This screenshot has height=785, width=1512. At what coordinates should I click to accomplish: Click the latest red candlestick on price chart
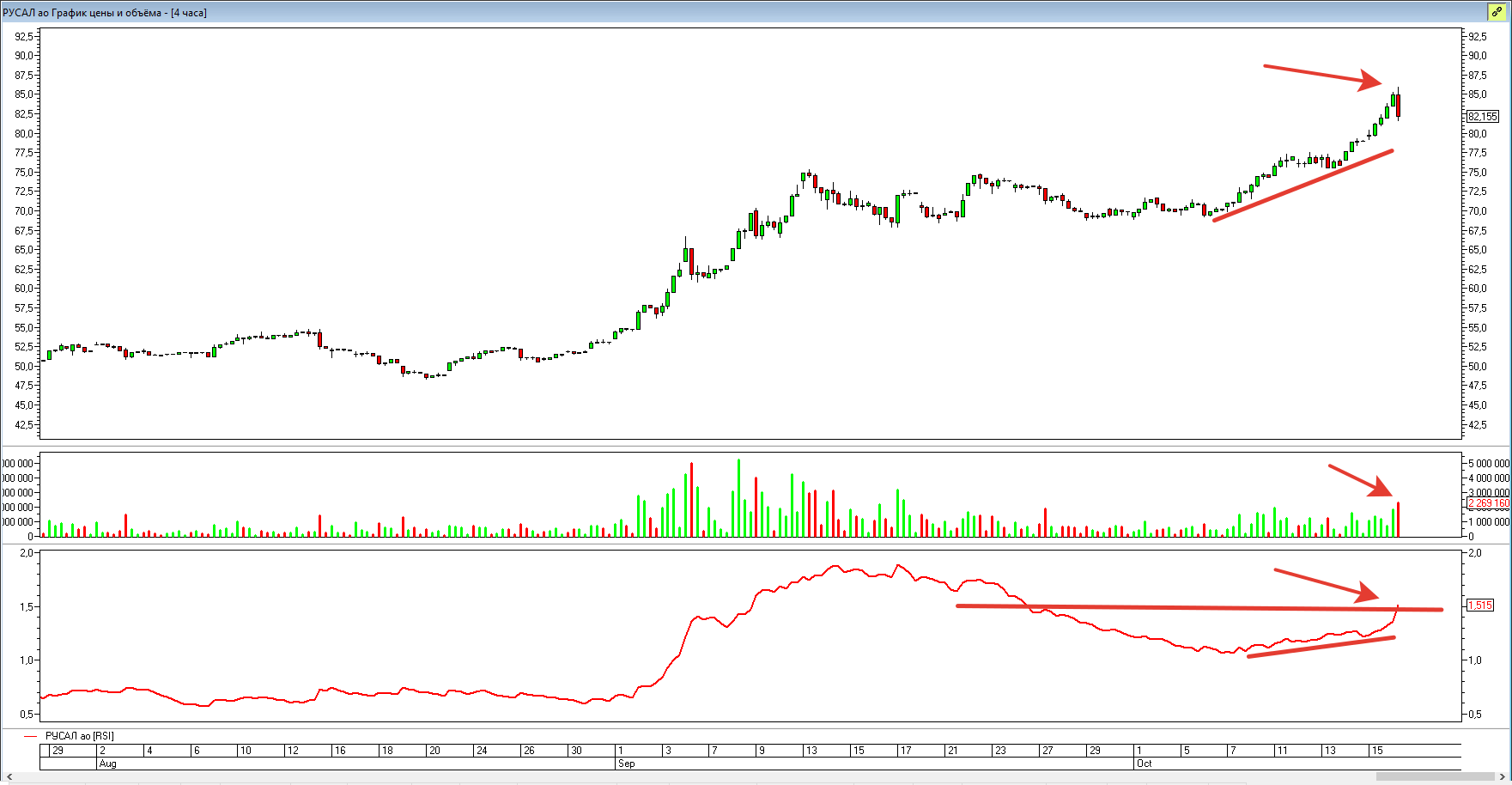point(1399,106)
